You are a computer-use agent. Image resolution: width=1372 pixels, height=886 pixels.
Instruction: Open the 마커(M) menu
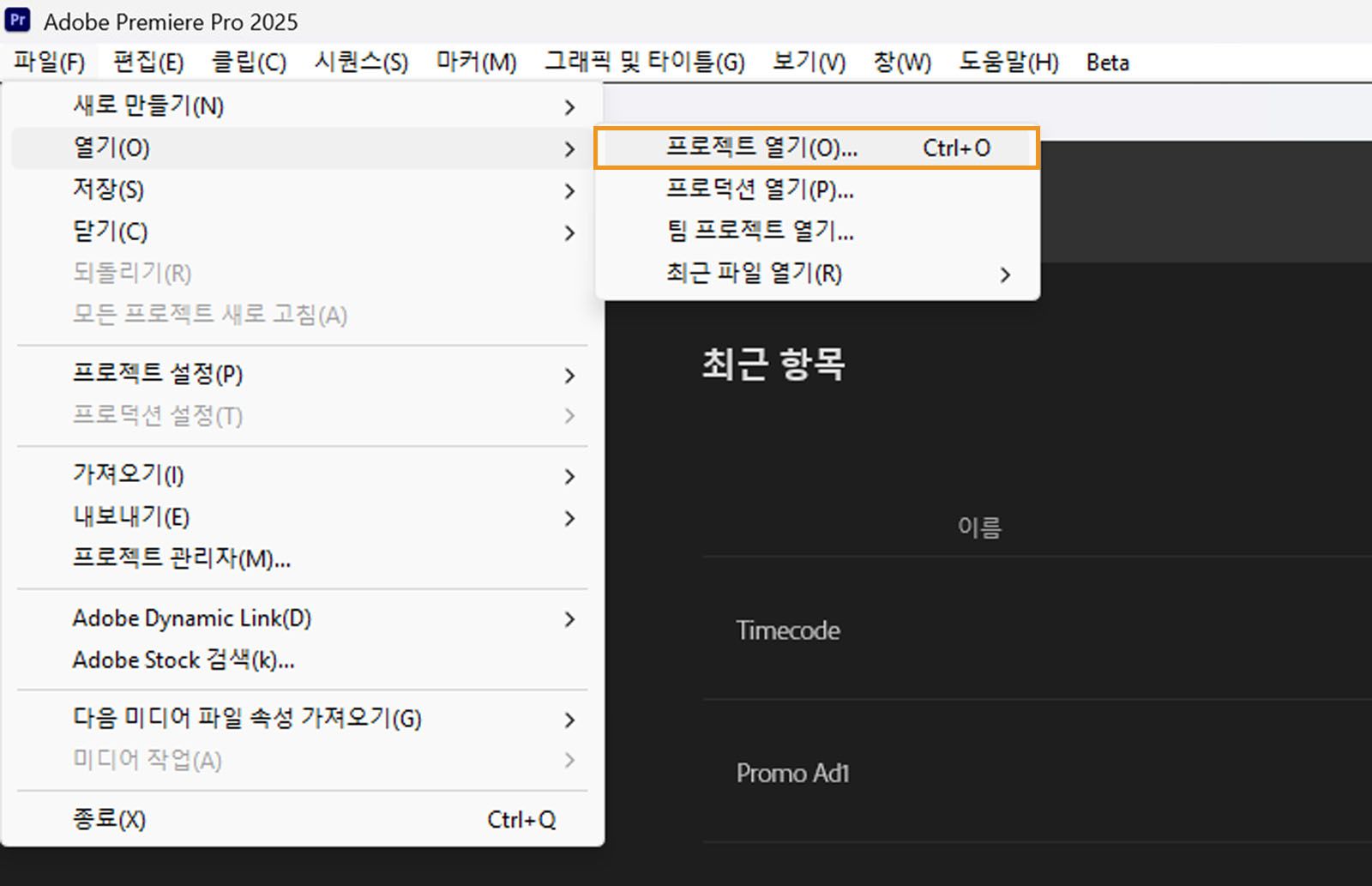coord(476,63)
